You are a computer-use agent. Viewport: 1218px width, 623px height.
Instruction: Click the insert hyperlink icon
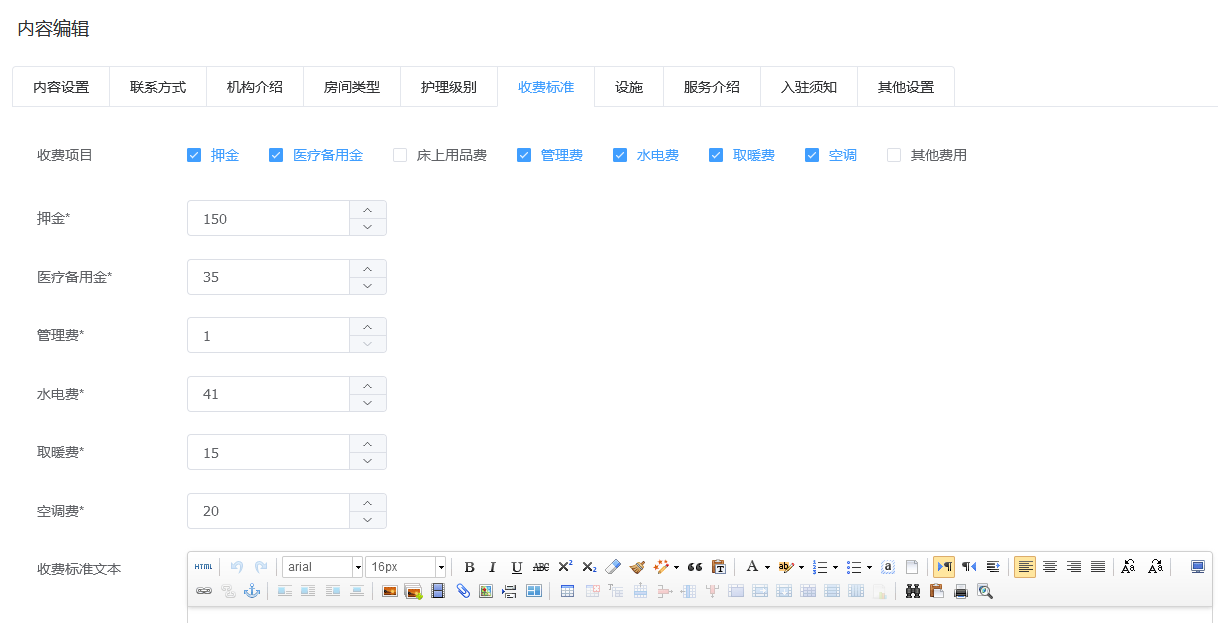point(204,591)
